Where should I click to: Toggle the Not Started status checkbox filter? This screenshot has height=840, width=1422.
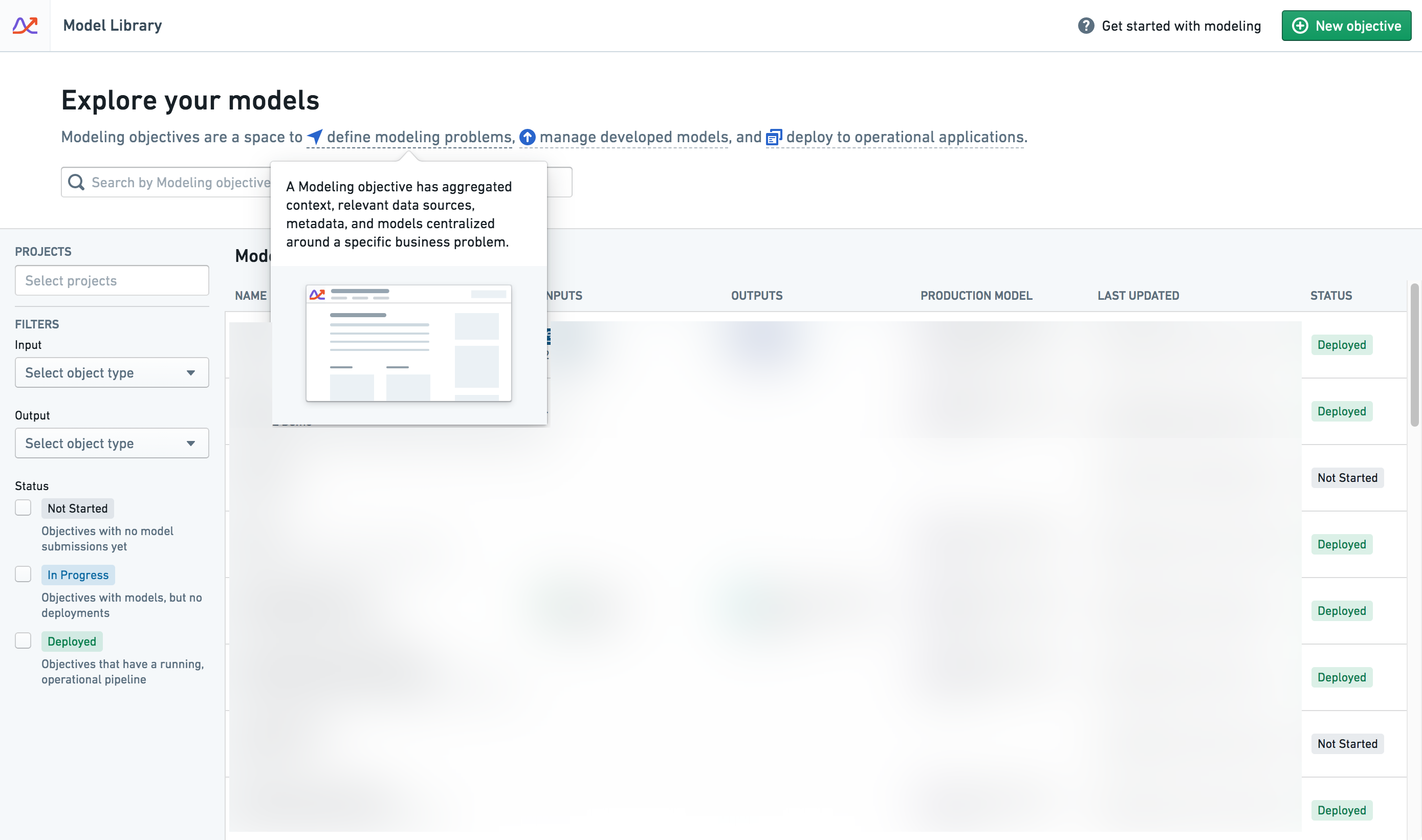click(x=22, y=508)
